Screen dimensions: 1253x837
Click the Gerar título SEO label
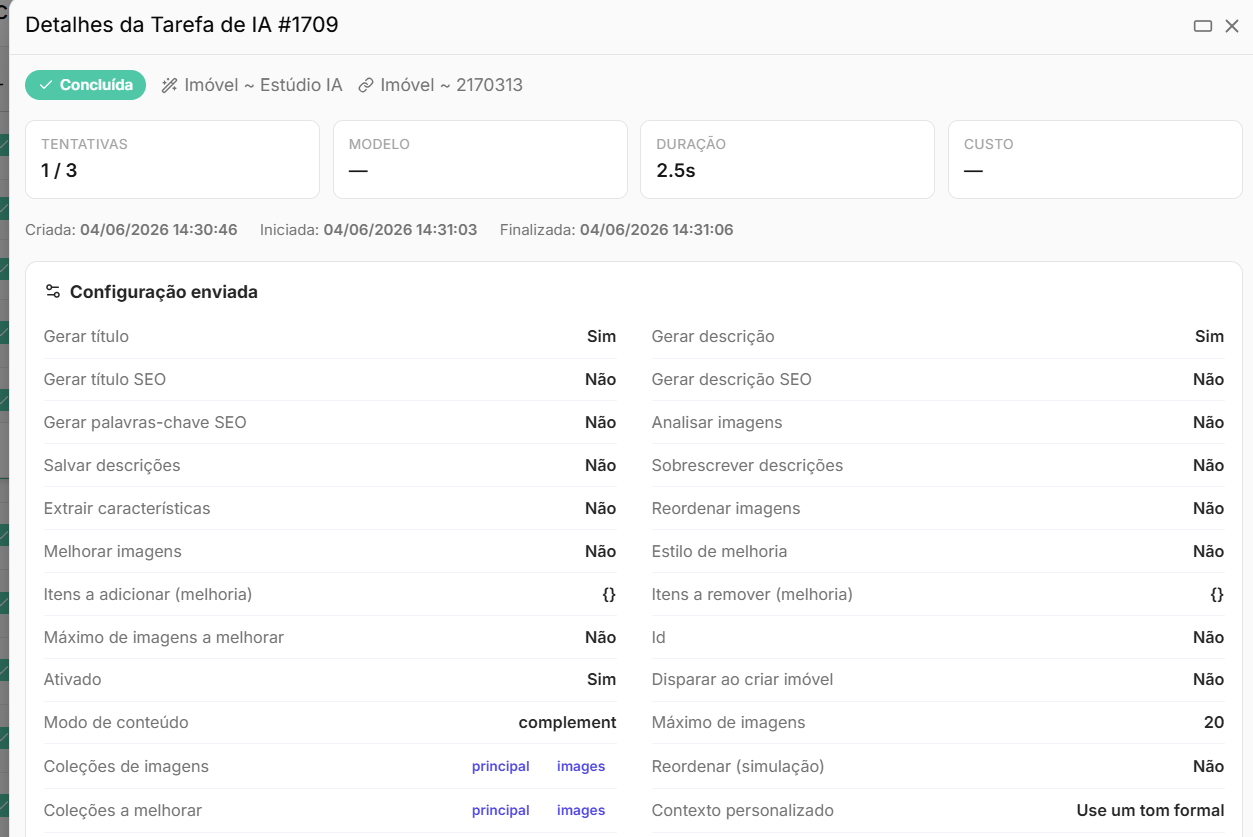[x=105, y=380]
